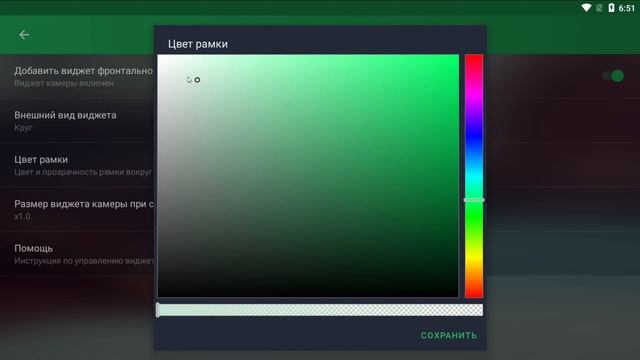Select Добавить виджет фронтальной camera row
This screenshot has width=640, height=360.
pos(77,76)
